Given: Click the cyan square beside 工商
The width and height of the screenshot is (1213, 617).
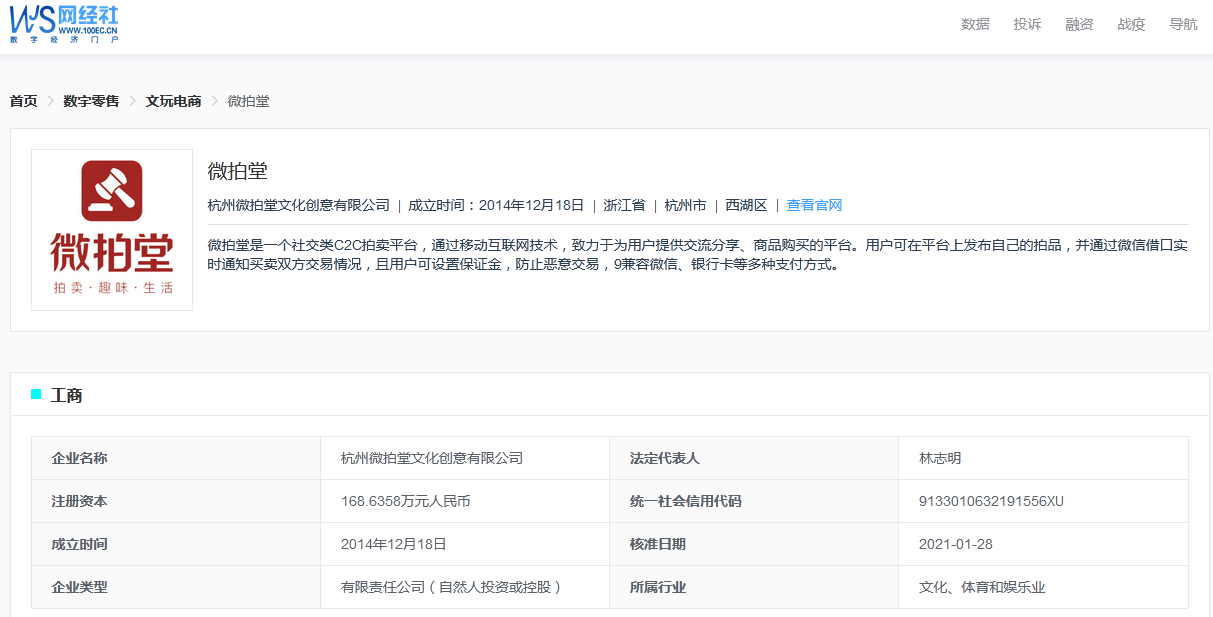Looking at the screenshot, I should (x=36, y=394).
